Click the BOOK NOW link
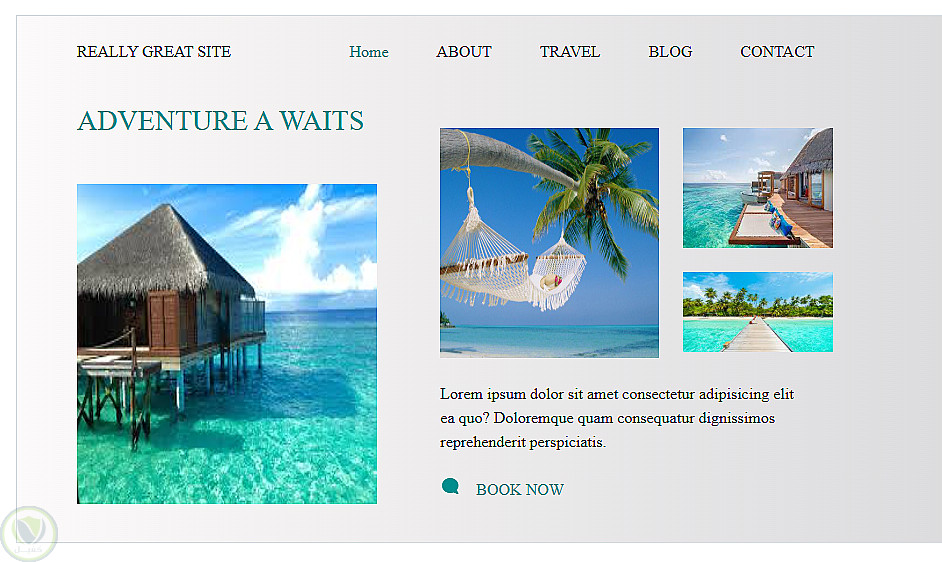 coord(520,490)
